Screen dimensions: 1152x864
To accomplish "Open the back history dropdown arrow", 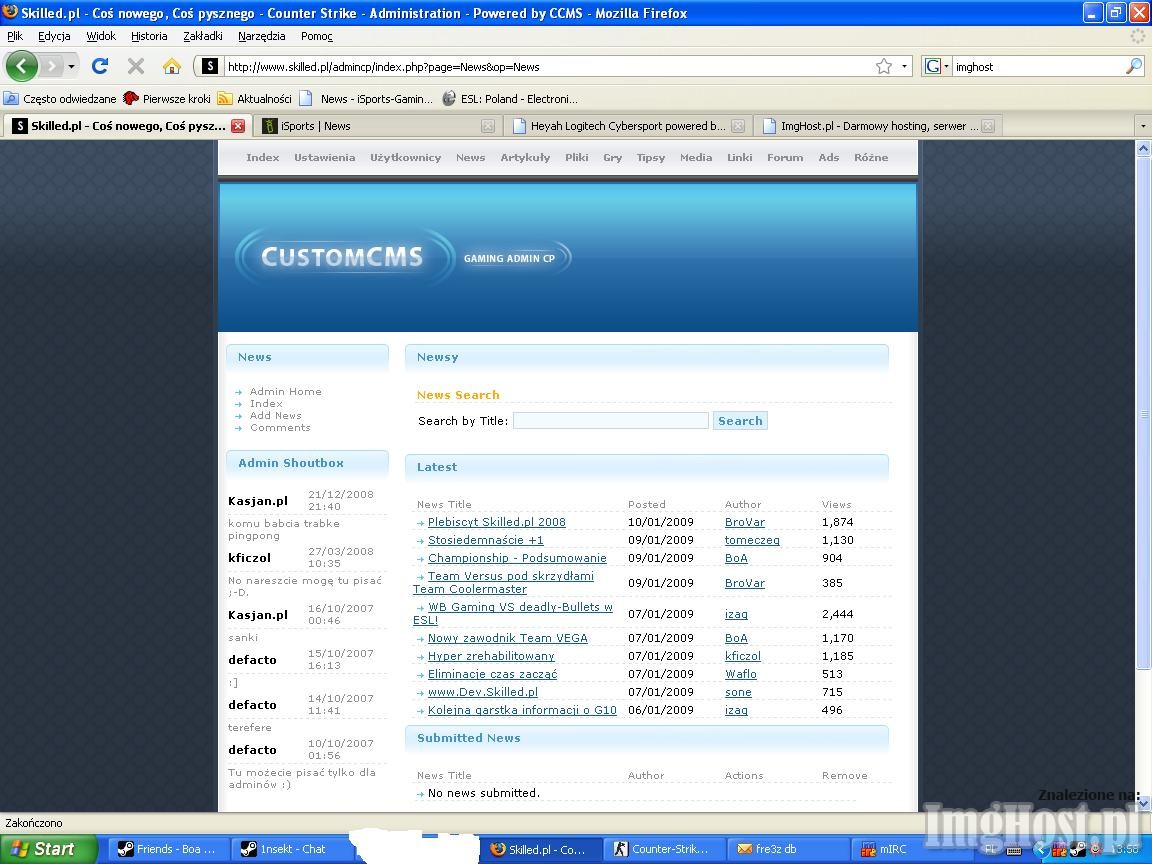I will tap(71, 67).
